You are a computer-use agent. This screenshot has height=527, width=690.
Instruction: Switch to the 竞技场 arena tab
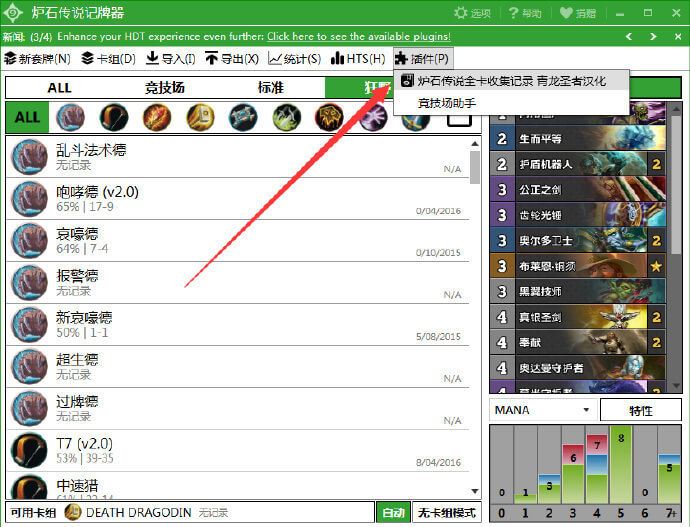pos(165,88)
